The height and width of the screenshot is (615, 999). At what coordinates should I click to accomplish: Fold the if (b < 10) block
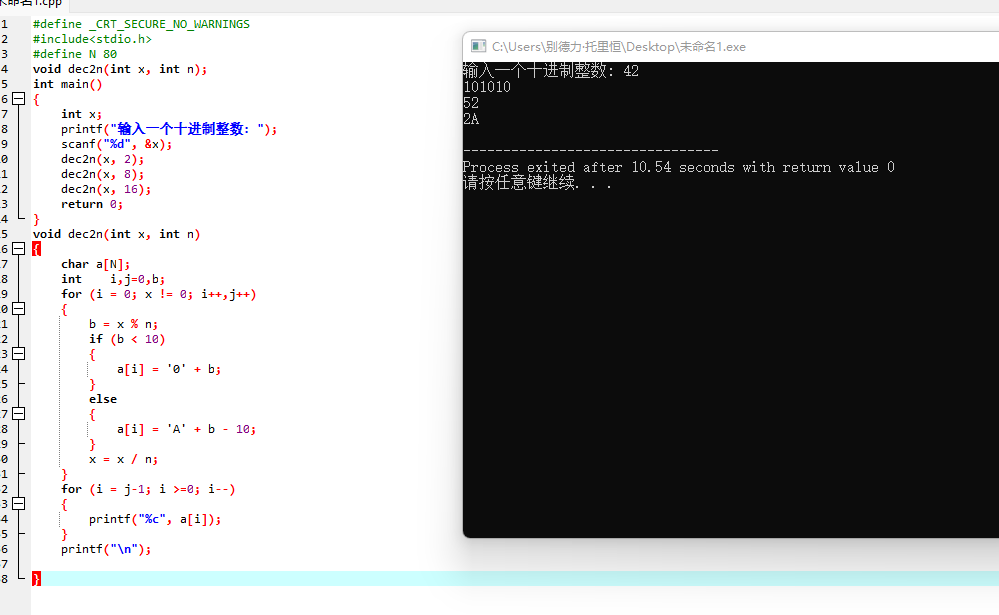tap(19, 354)
